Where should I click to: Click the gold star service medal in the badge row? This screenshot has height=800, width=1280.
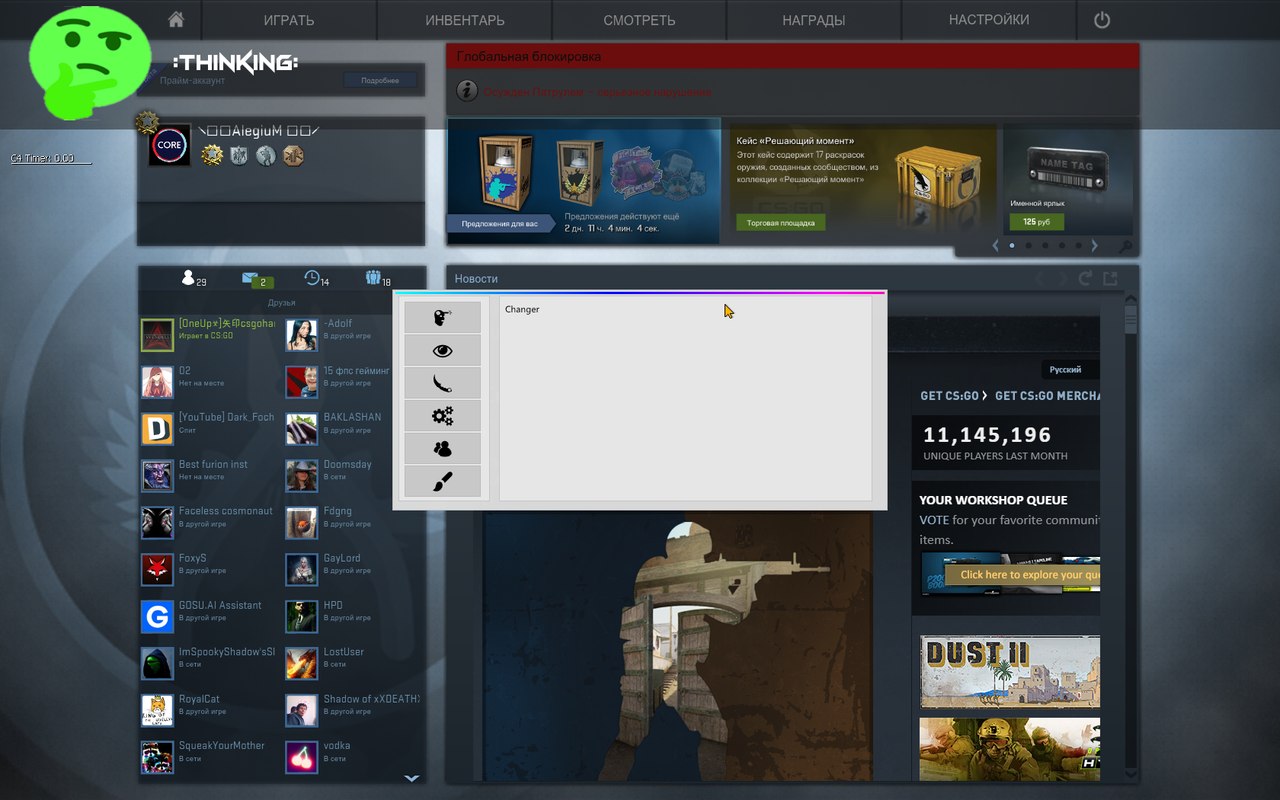tap(211, 155)
